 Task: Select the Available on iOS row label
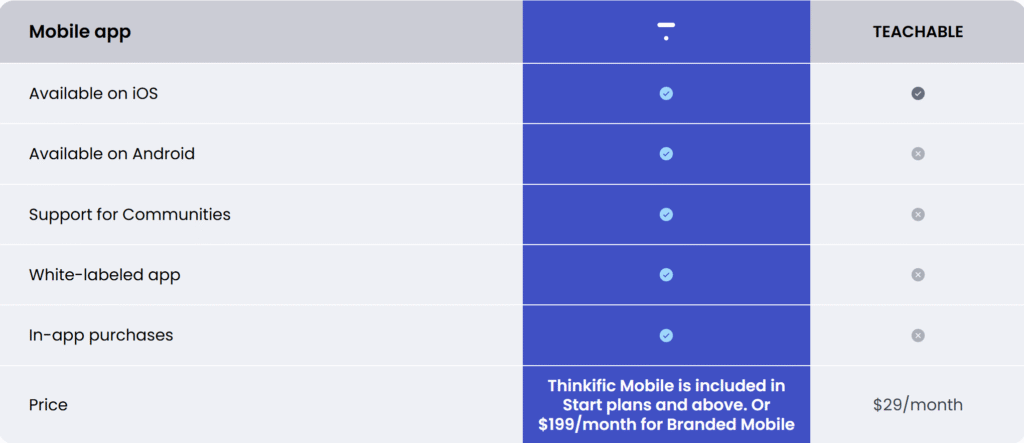(93, 93)
